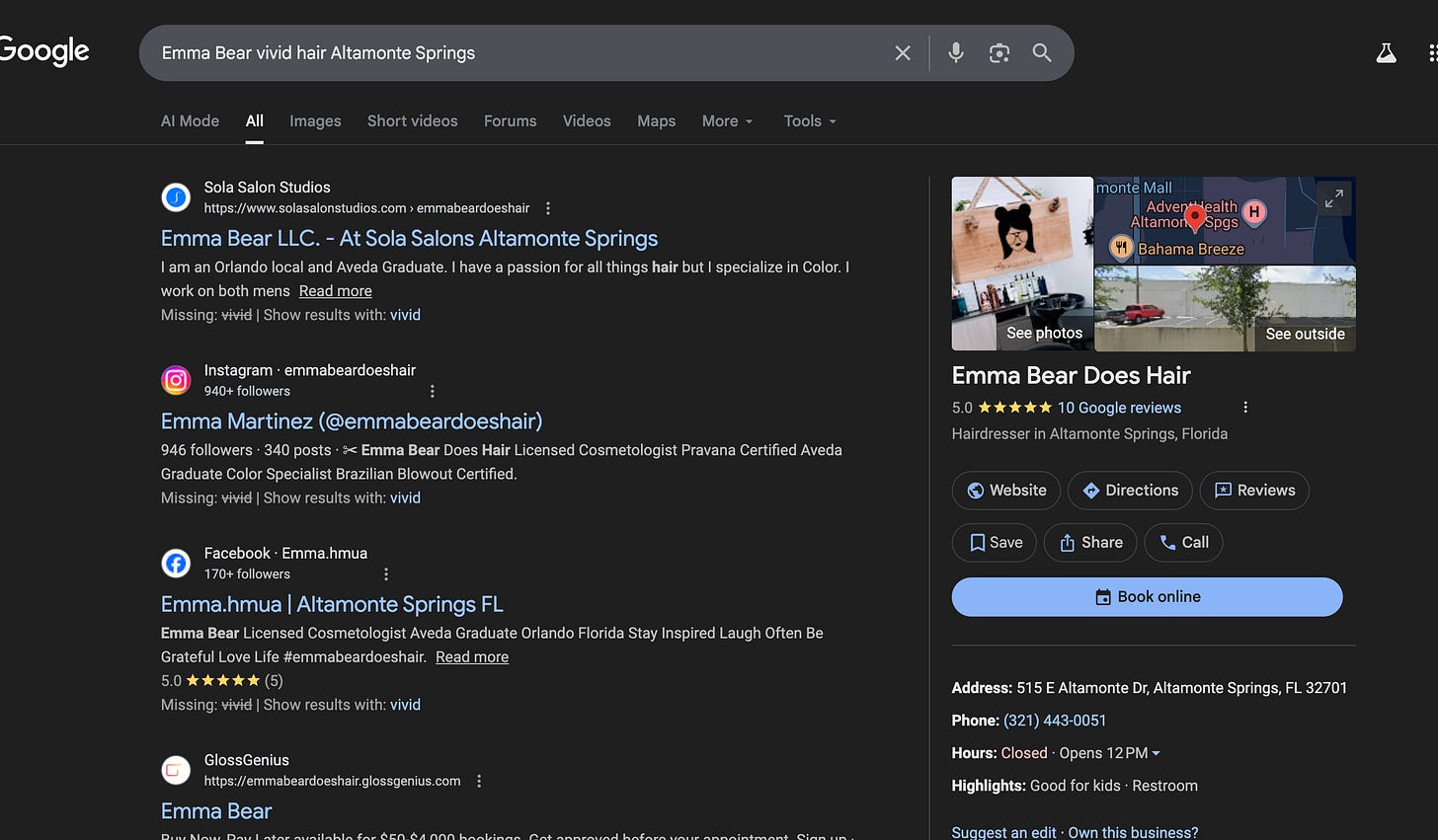Click the phone number (321) 443-0051

(x=1055, y=721)
